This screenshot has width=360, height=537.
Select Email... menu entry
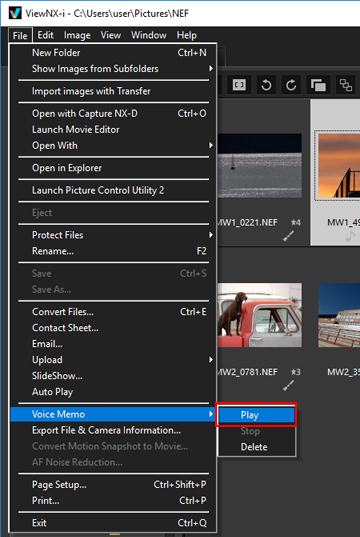click(x=113, y=344)
